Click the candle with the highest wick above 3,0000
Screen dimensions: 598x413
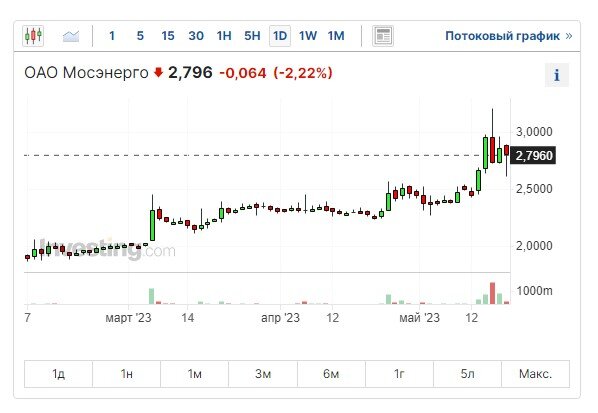click(492, 149)
